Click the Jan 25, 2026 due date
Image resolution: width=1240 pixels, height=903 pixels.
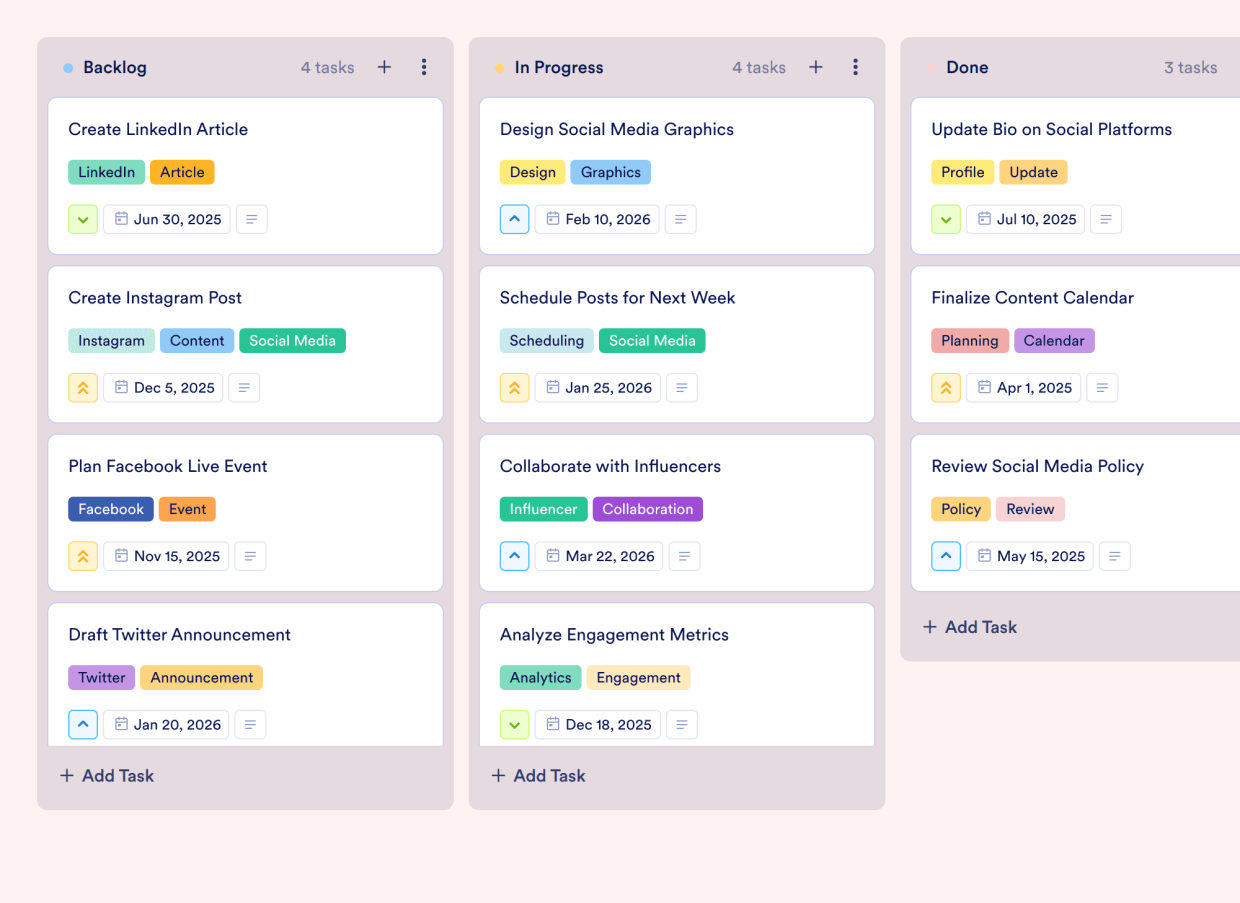(x=597, y=387)
